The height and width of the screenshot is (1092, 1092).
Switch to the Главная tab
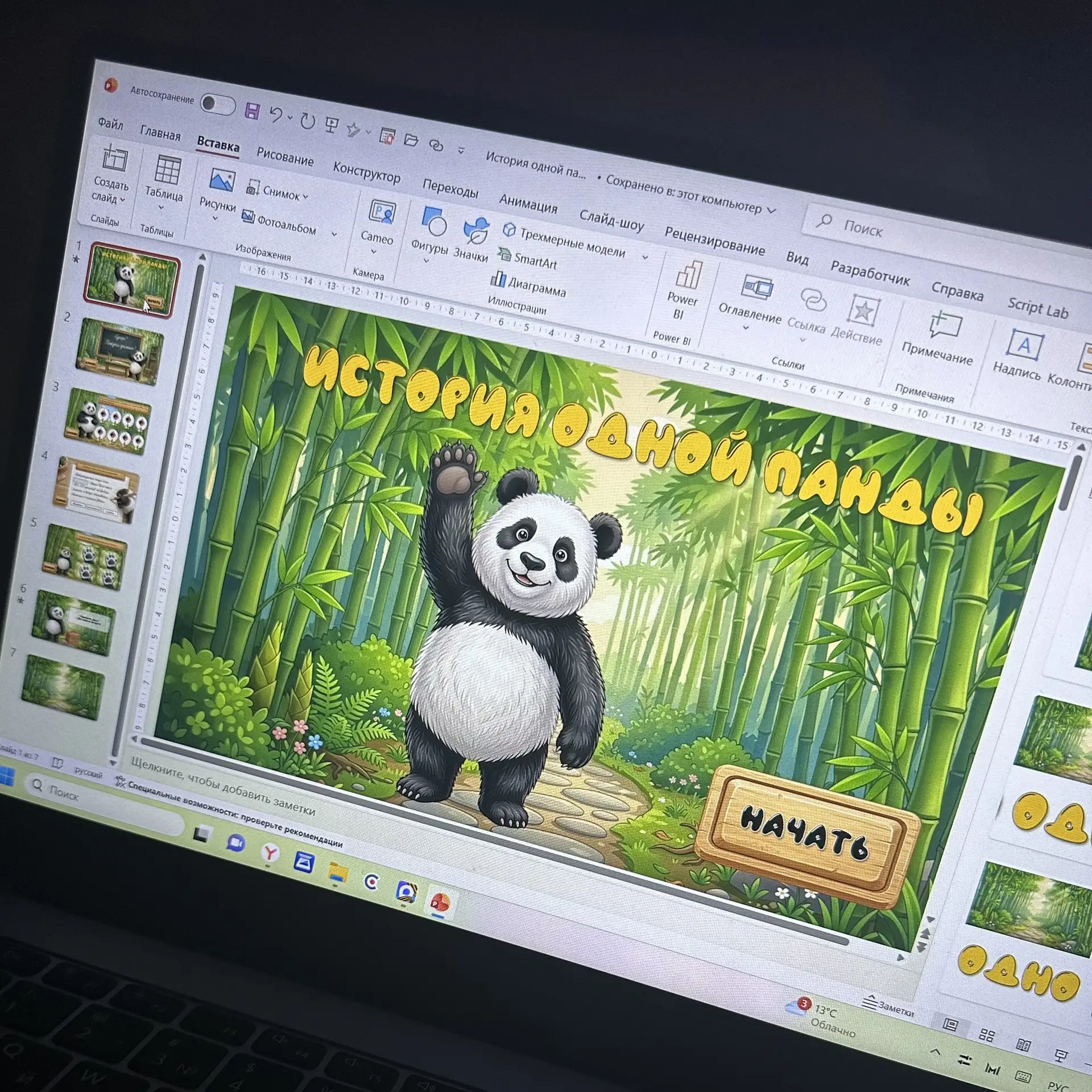click(x=160, y=133)
